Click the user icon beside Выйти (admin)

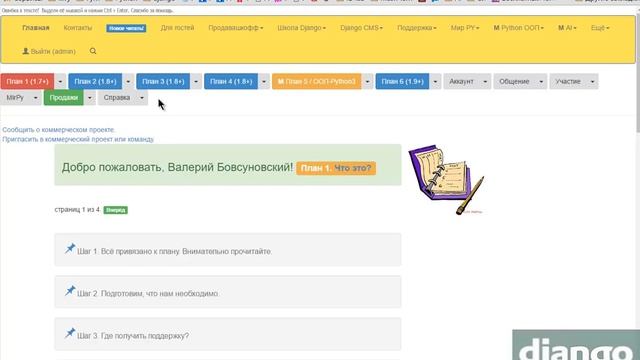coord(25,51)
